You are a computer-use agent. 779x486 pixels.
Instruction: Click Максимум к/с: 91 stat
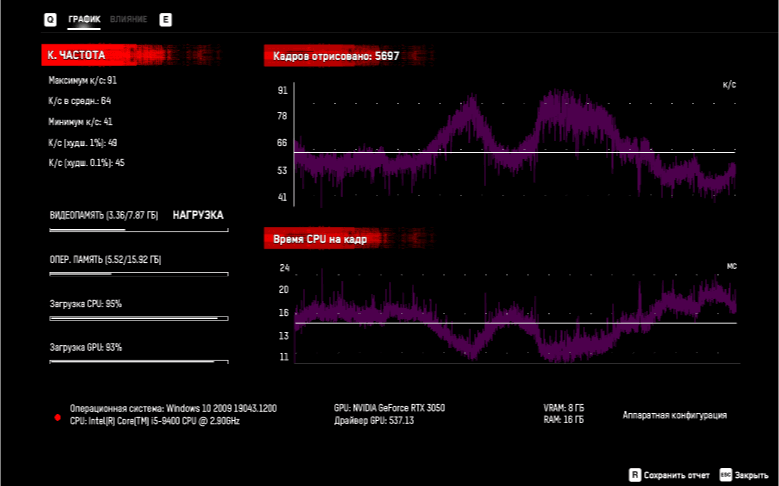coord(82,80)
